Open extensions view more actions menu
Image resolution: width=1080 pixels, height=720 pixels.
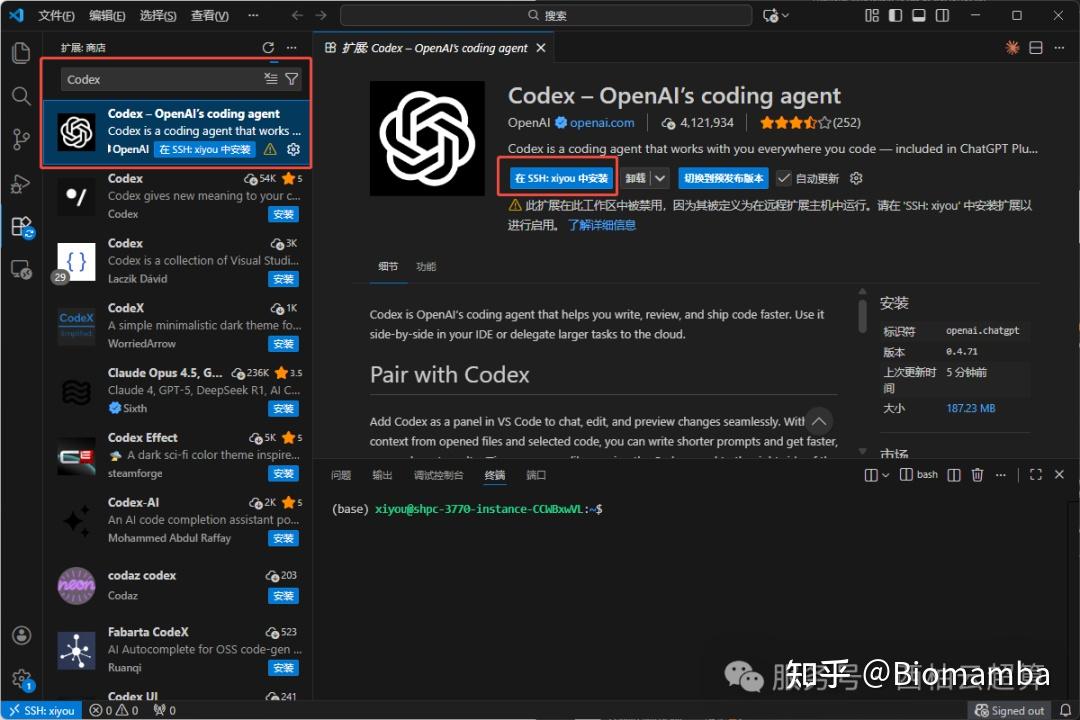click(292, 48)
